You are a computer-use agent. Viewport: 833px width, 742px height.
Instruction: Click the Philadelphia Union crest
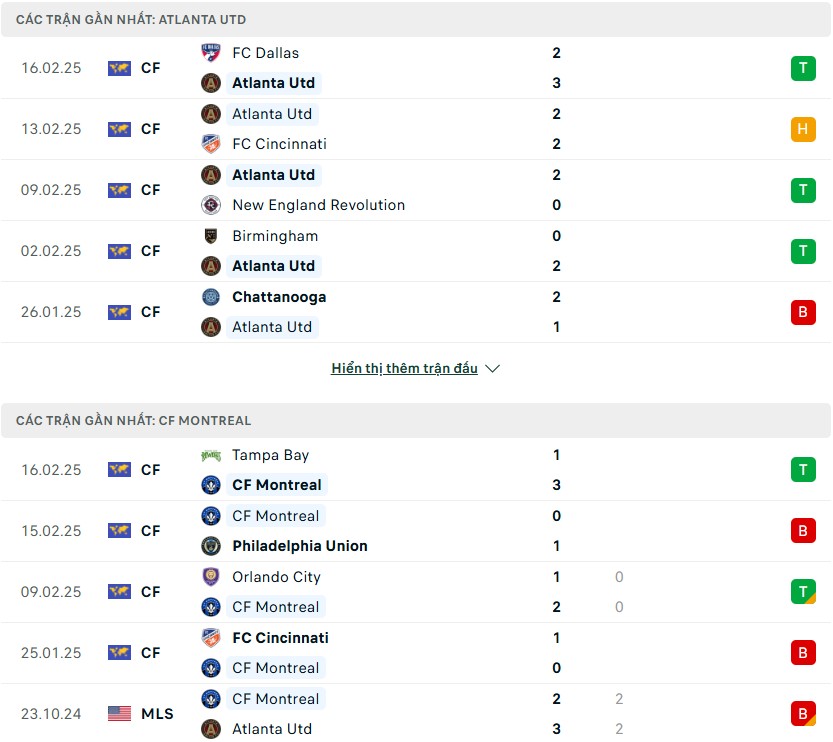211,546
